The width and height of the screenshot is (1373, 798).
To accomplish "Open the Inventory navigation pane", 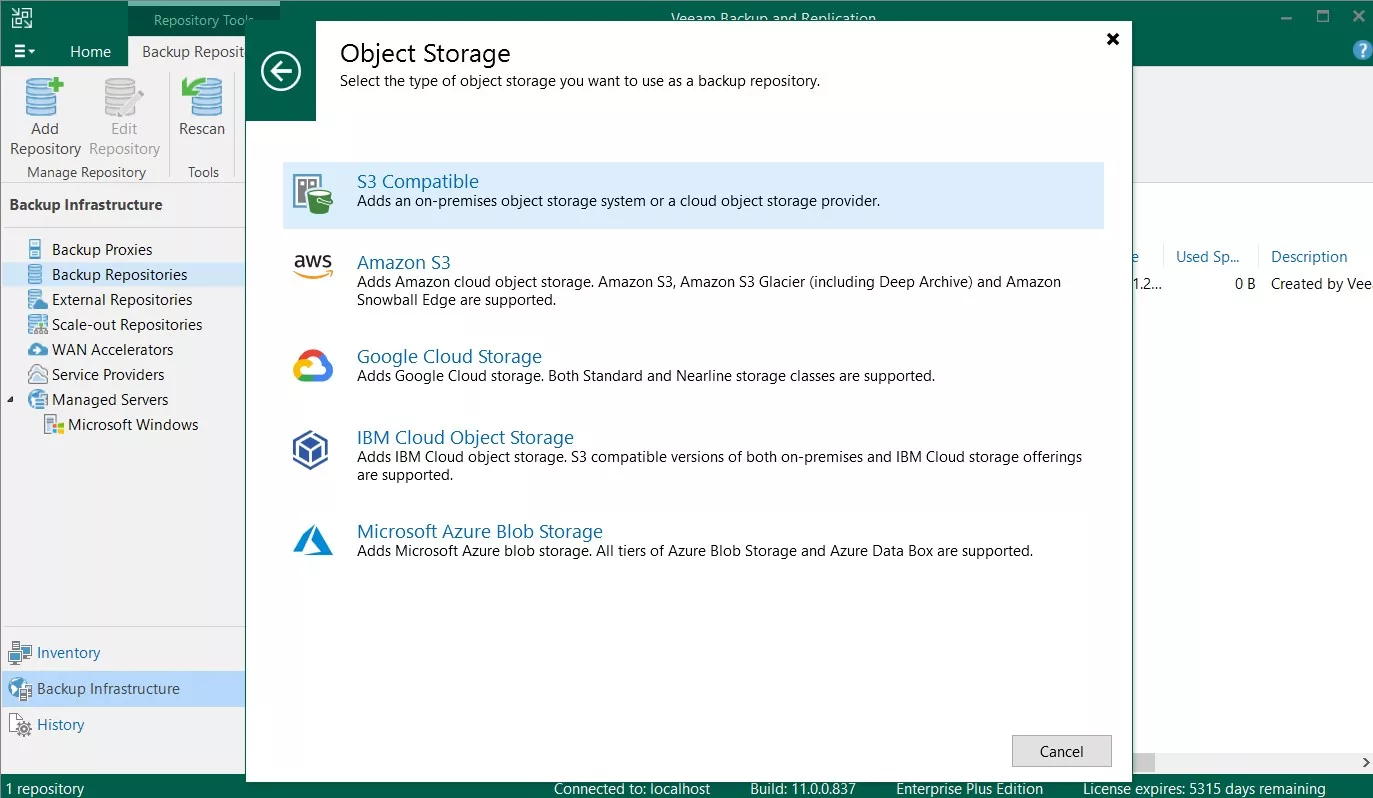I will point(68,653).
